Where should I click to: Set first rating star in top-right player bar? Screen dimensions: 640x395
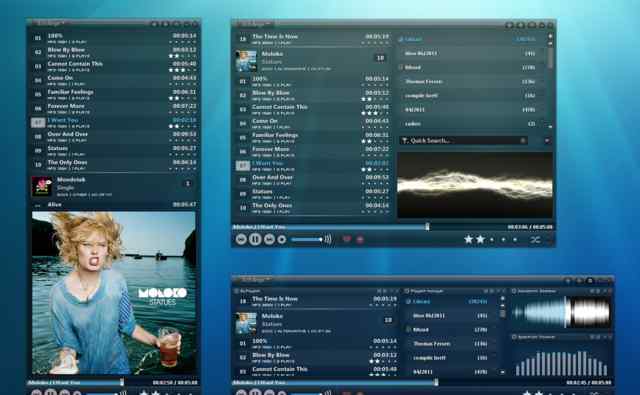469,240
